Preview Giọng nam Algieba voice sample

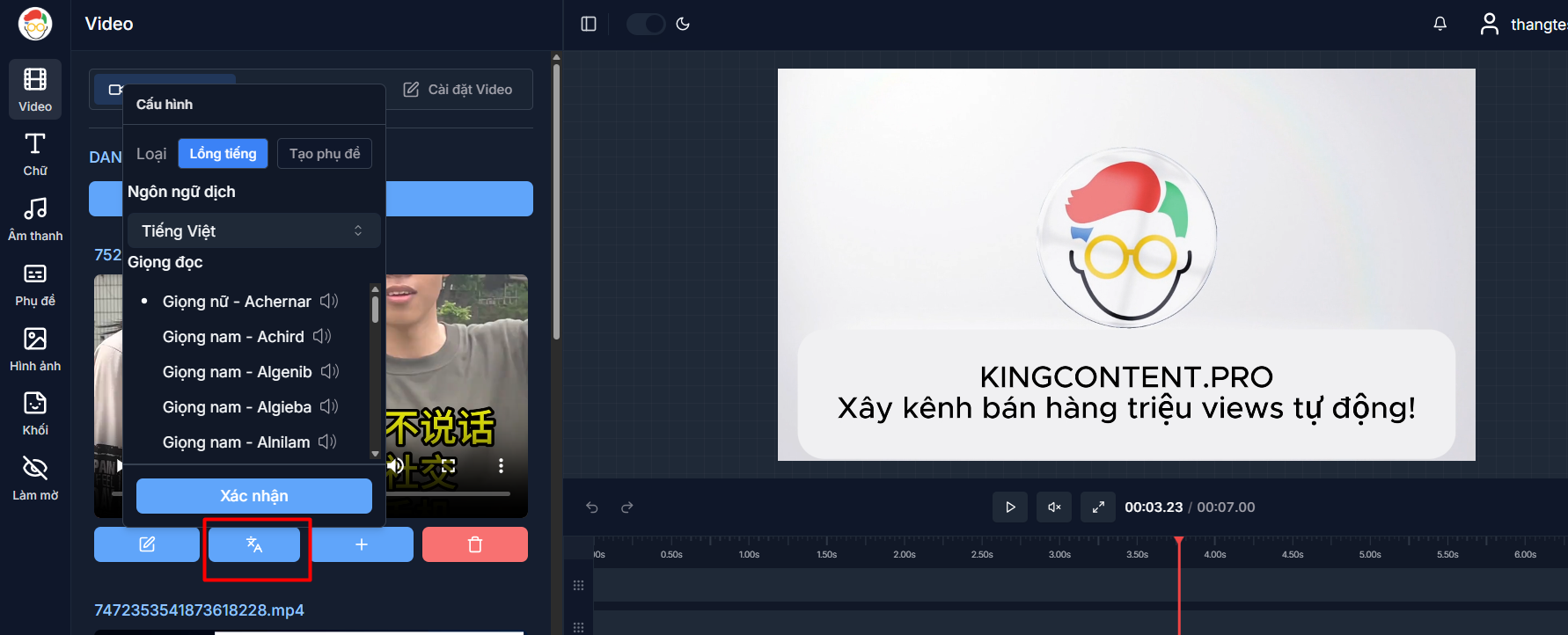329,406
